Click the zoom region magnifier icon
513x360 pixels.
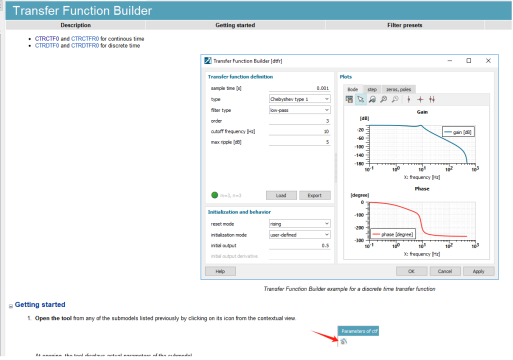(372, 99)
